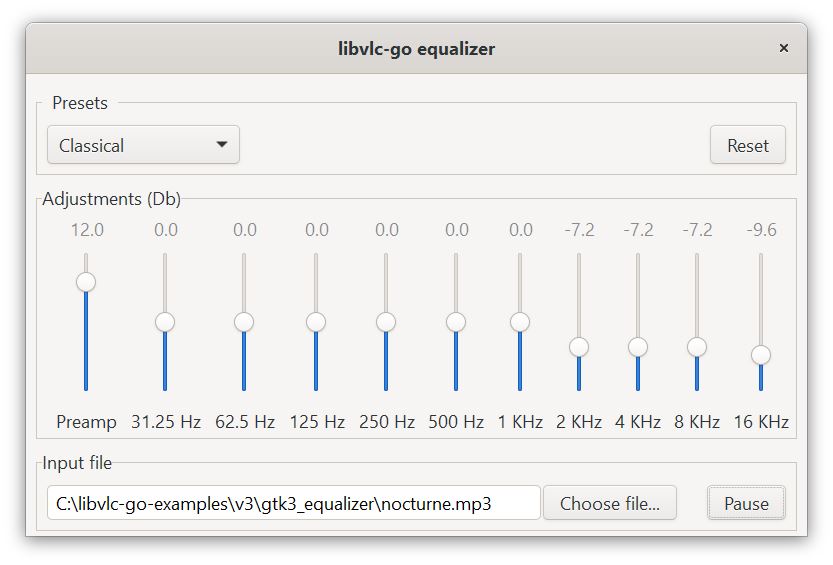Click the libvlc-go equalizer title bar
This screenshot has width=833, height=565.
coord(416,48)
